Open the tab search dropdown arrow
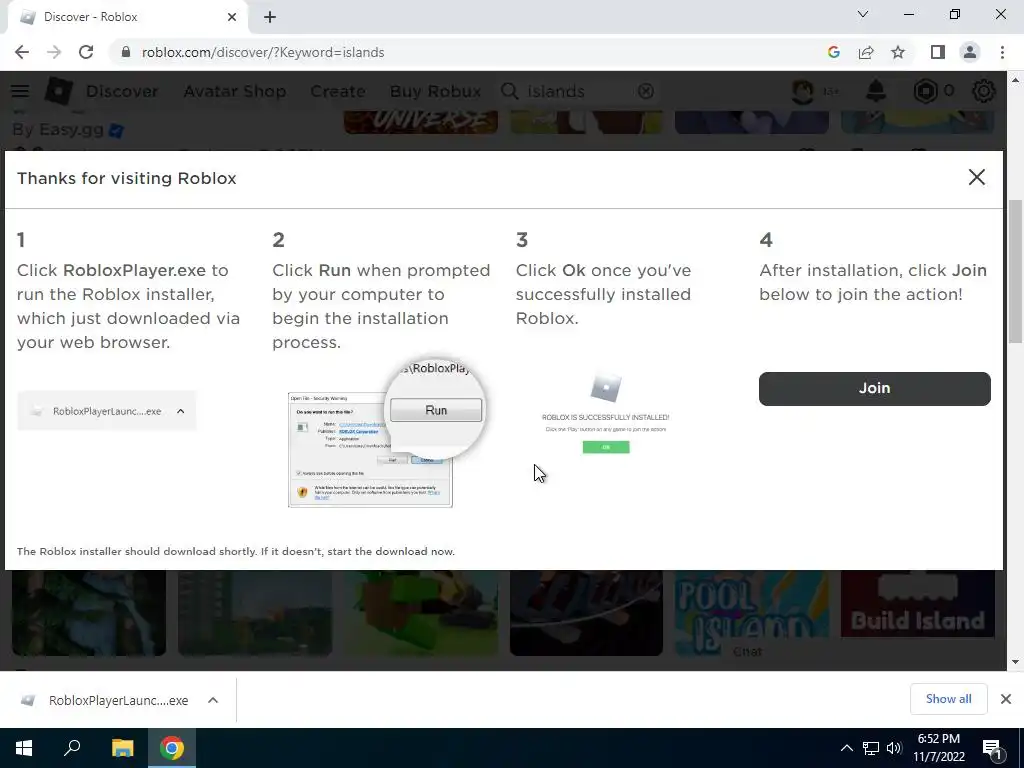Viewport: 1024px width, 768px height. coord(863,14)
